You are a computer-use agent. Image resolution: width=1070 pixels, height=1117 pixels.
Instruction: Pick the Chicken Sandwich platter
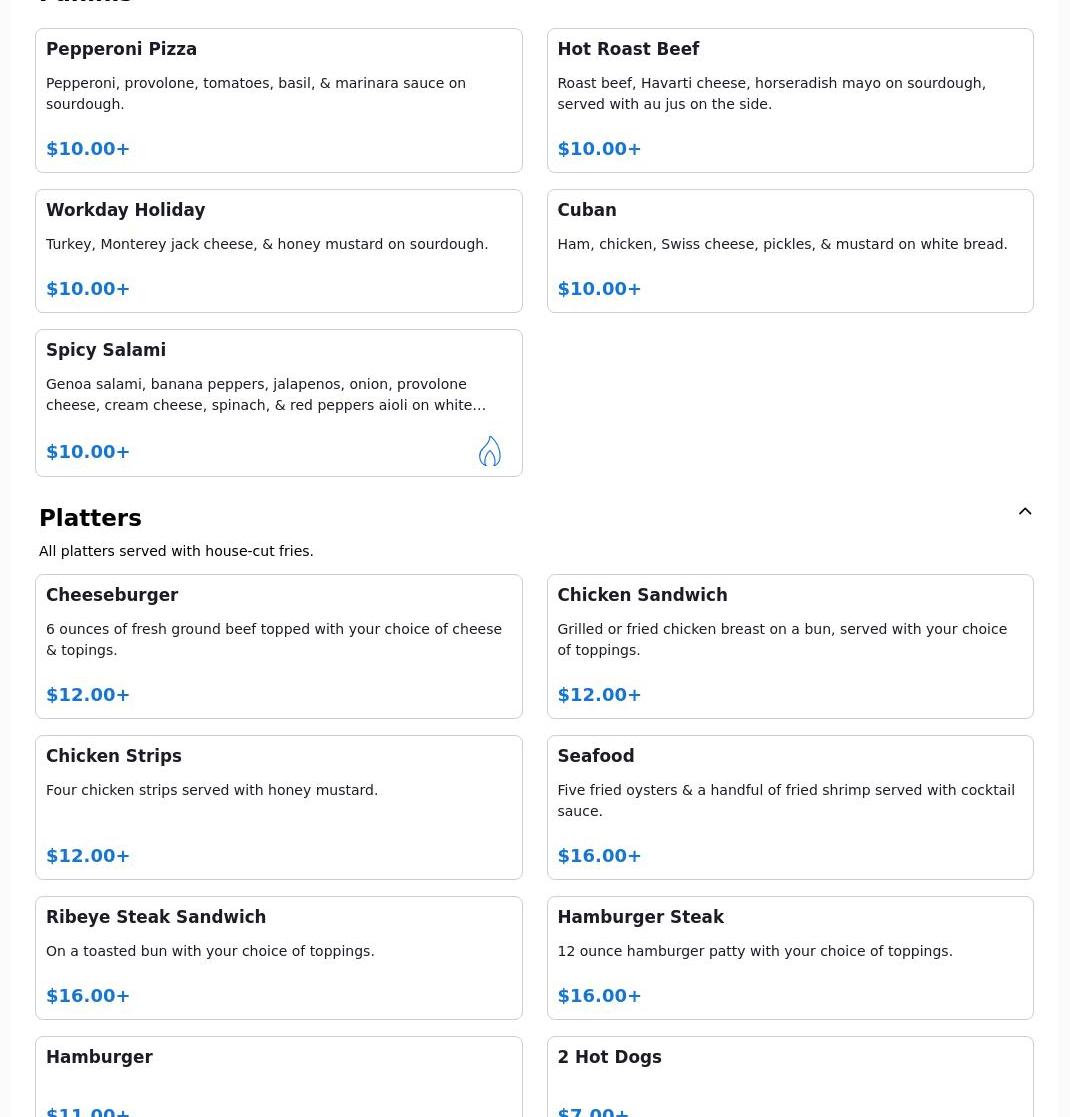789,646
